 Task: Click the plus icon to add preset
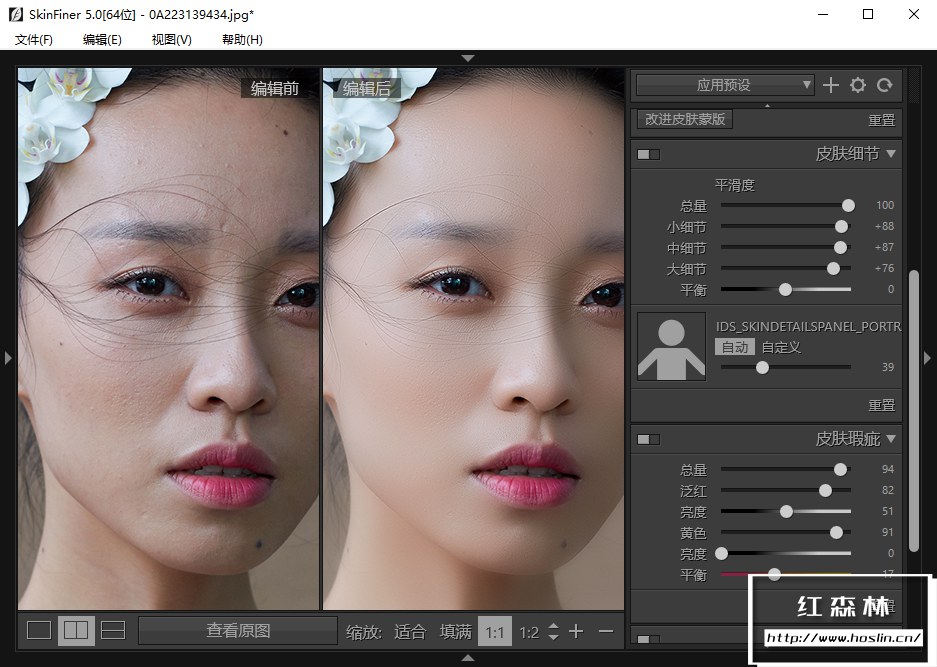[x=830, y=86]
